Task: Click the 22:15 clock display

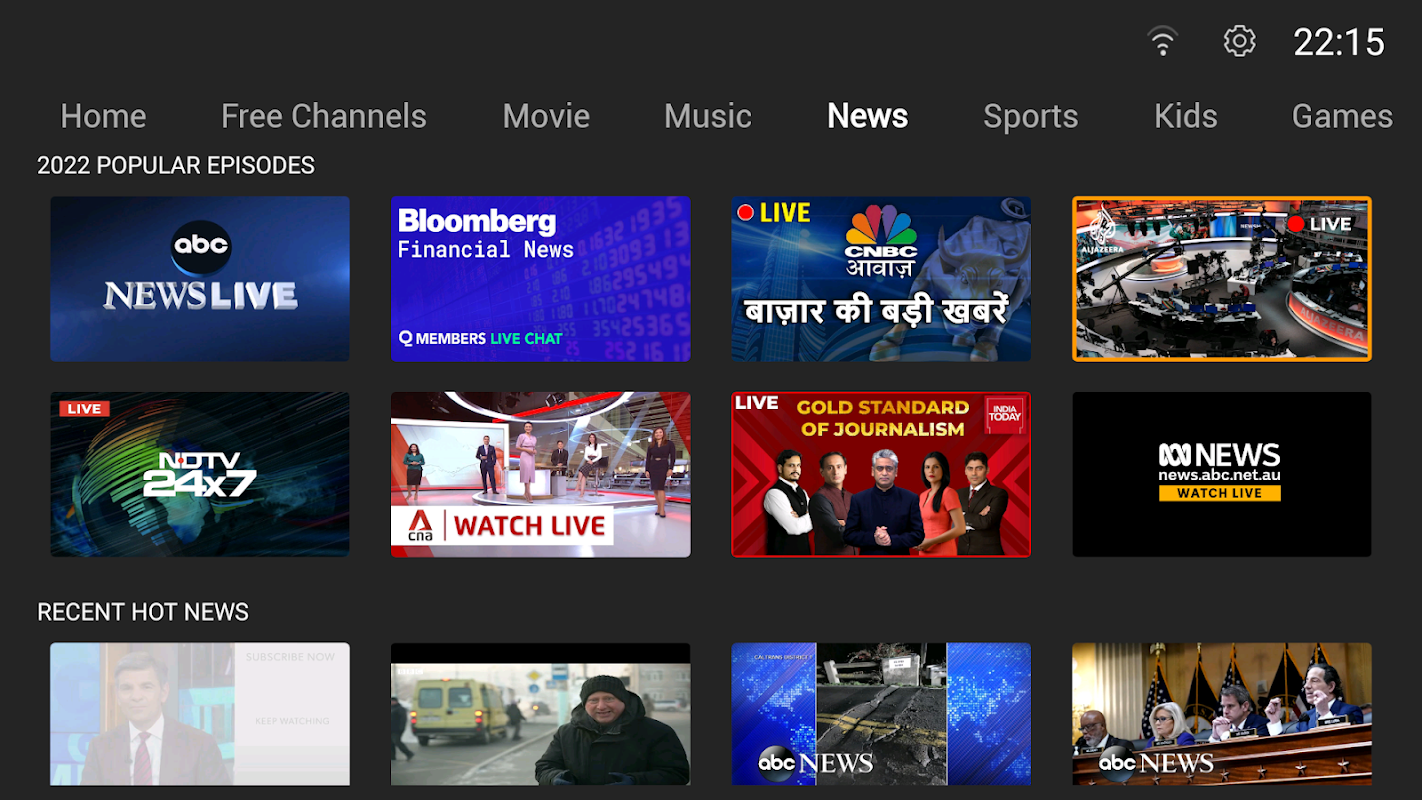Action: (x=1339, y=42)
